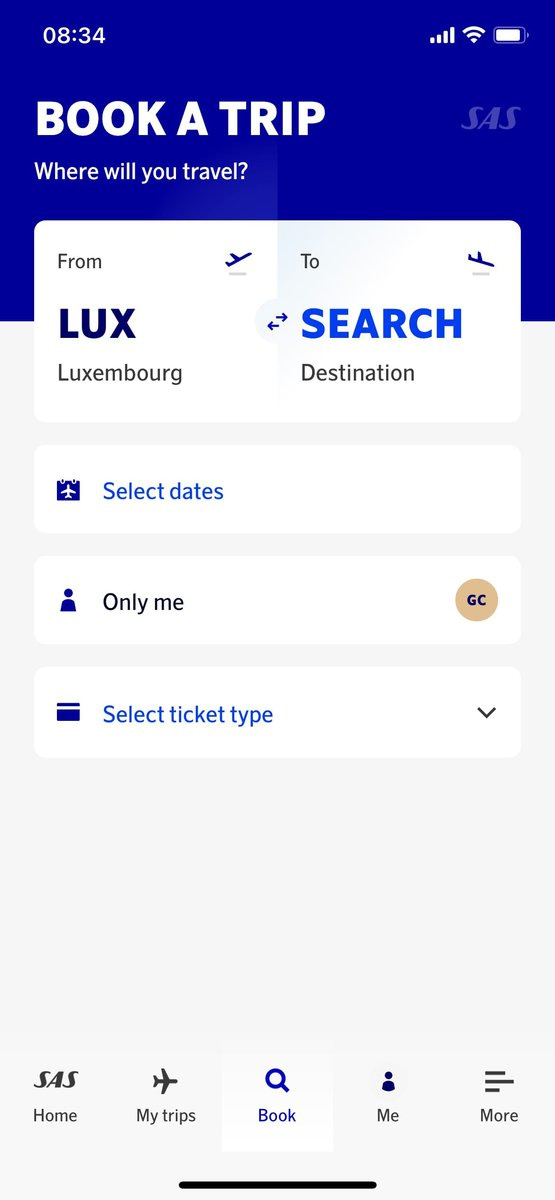This screenshot has height=1200, width=555.
Task: Open the My trips tab
Action: [x=166, y=1096]
